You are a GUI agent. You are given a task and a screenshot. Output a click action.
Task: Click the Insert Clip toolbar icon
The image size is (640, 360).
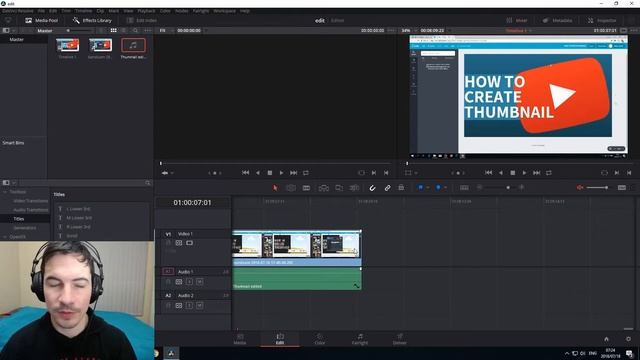coord(324,188)
